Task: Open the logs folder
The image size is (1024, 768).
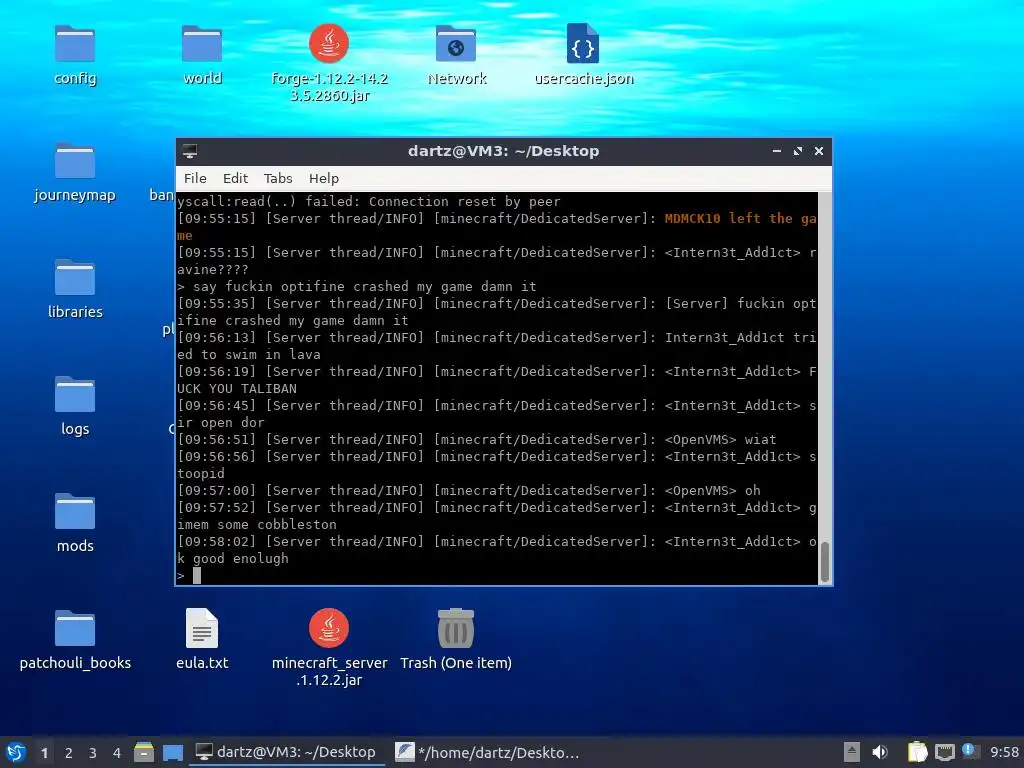Action: tap(74, 394)
